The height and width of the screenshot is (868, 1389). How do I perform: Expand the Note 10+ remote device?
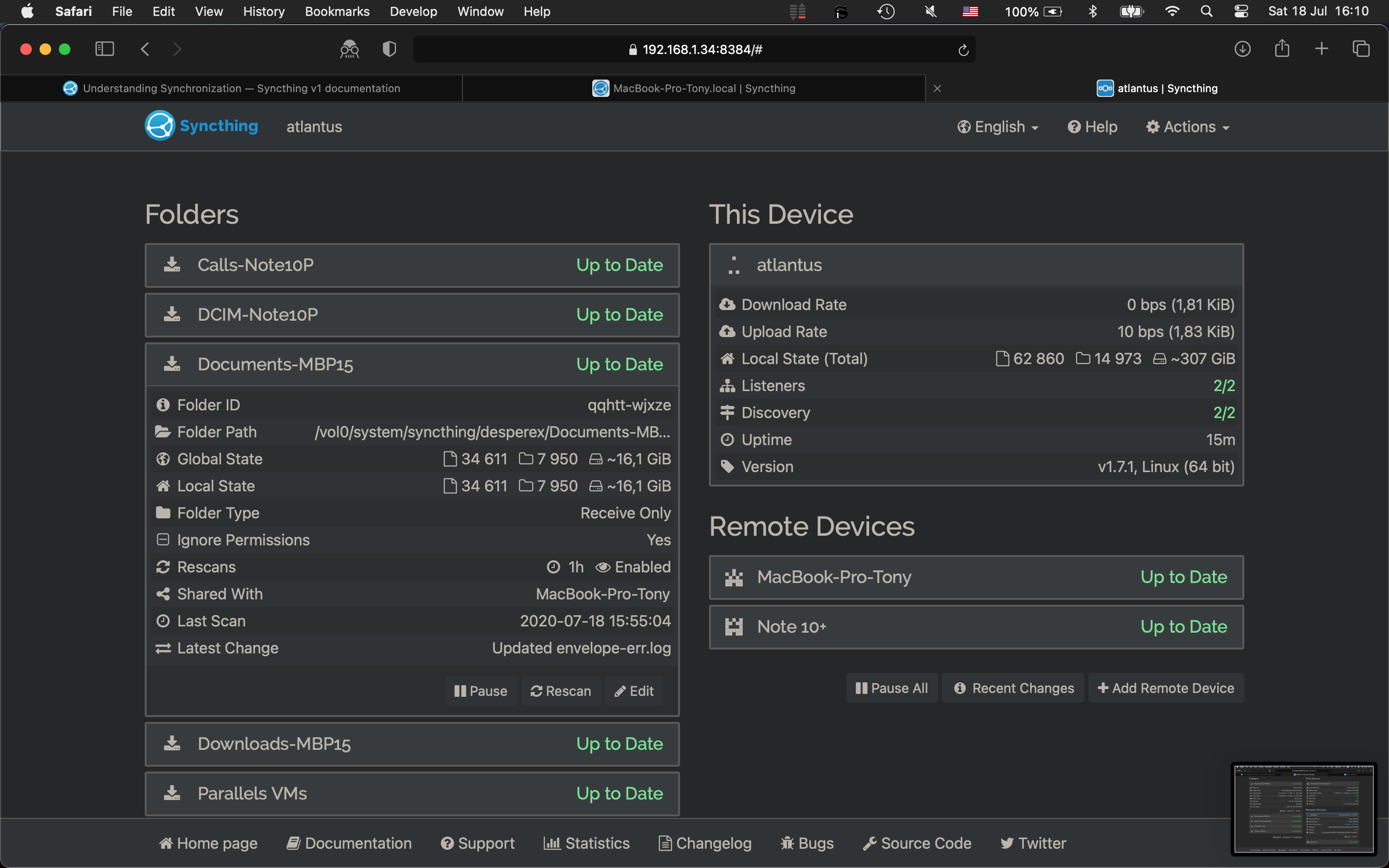coord(976,627)
